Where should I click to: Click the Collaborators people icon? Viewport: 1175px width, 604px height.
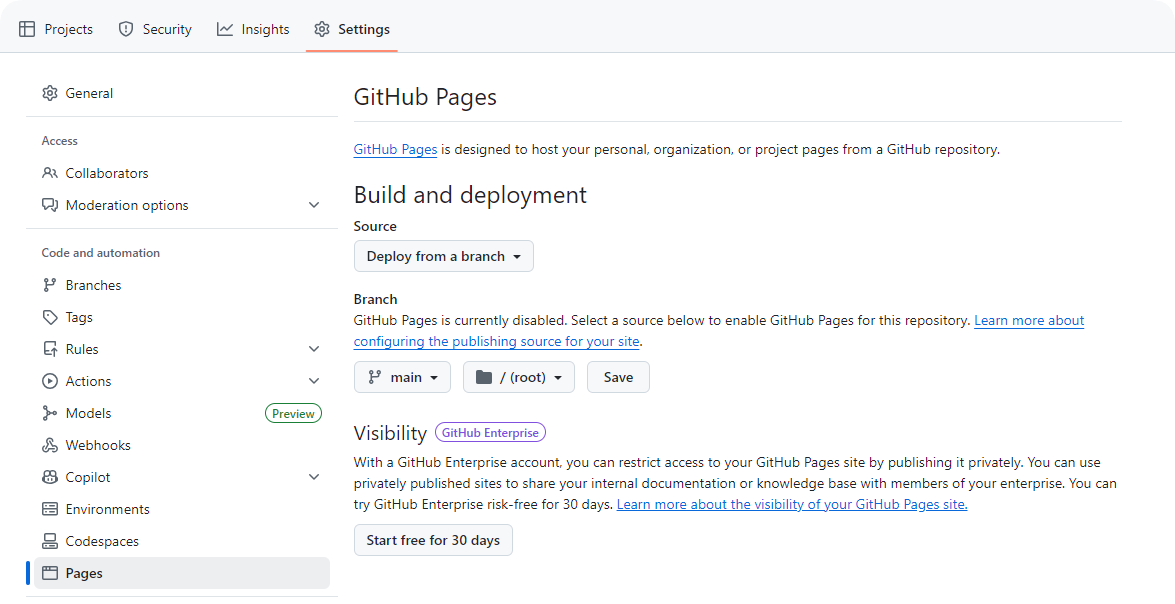(50, 173)
